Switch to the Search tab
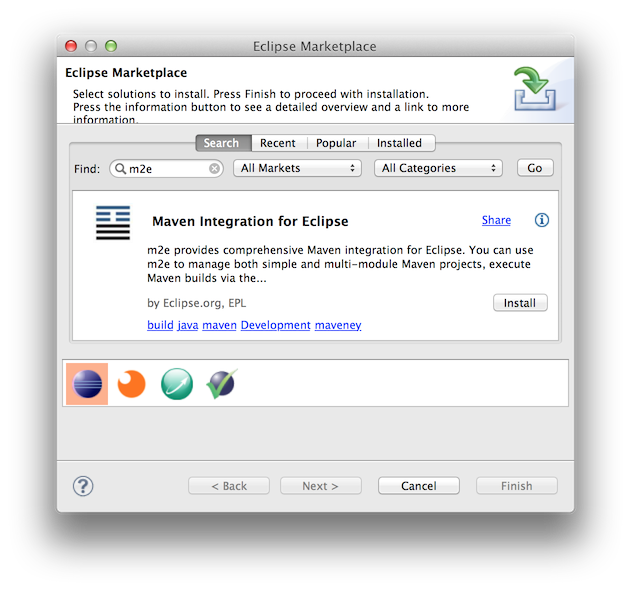The height and width of the screenshot is (591, 631). 223,143
